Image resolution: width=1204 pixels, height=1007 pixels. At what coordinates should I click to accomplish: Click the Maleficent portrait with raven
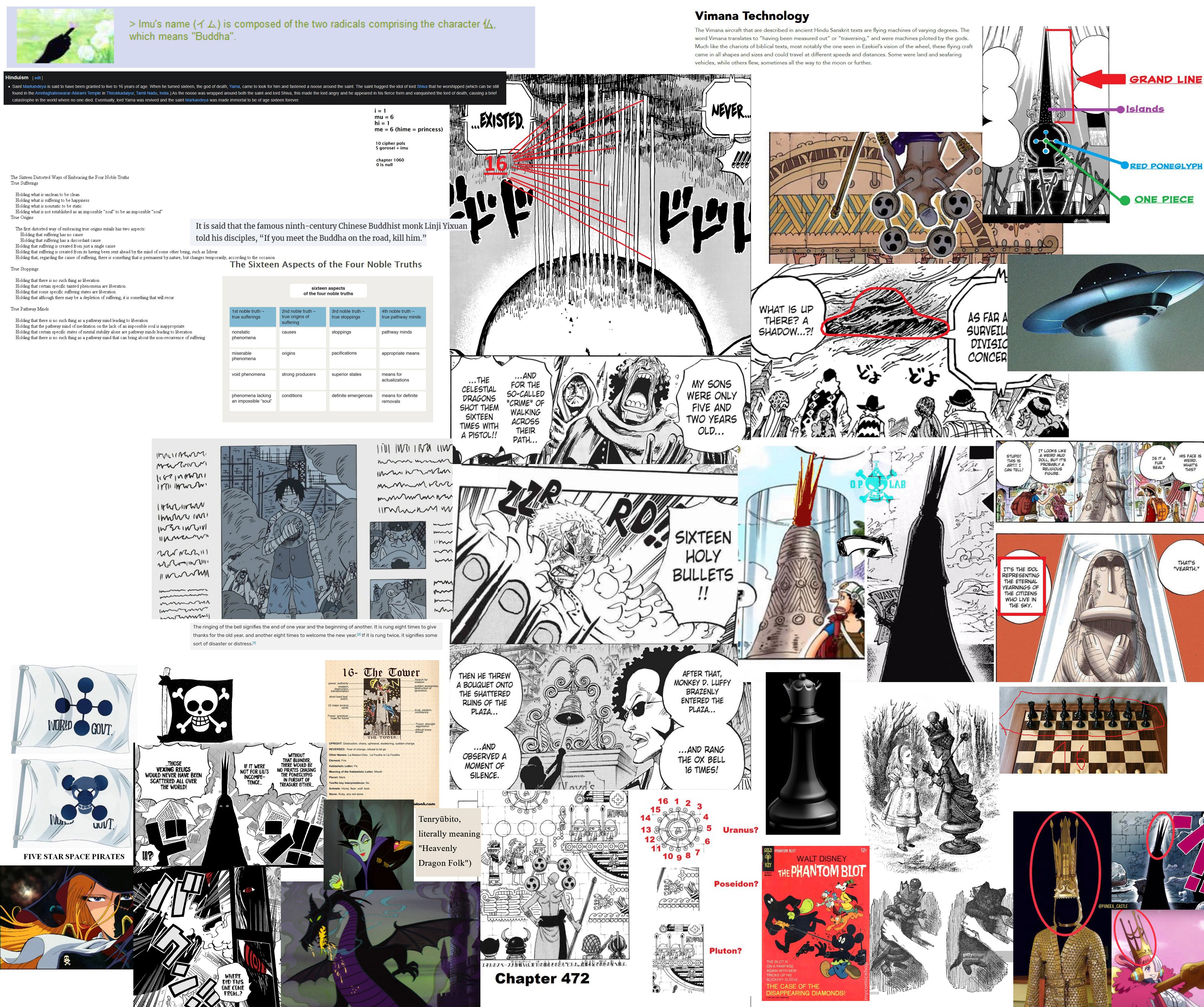click(x=369, y=845)
